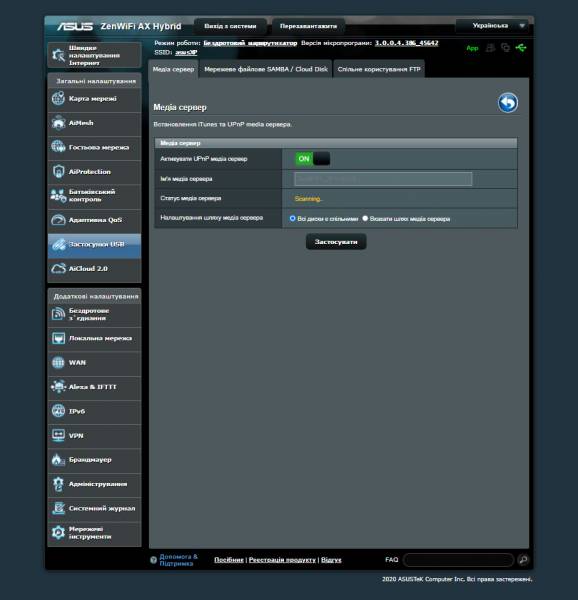Open the Посібник manual link
The image size is (578, 600).
pos(229,560)
